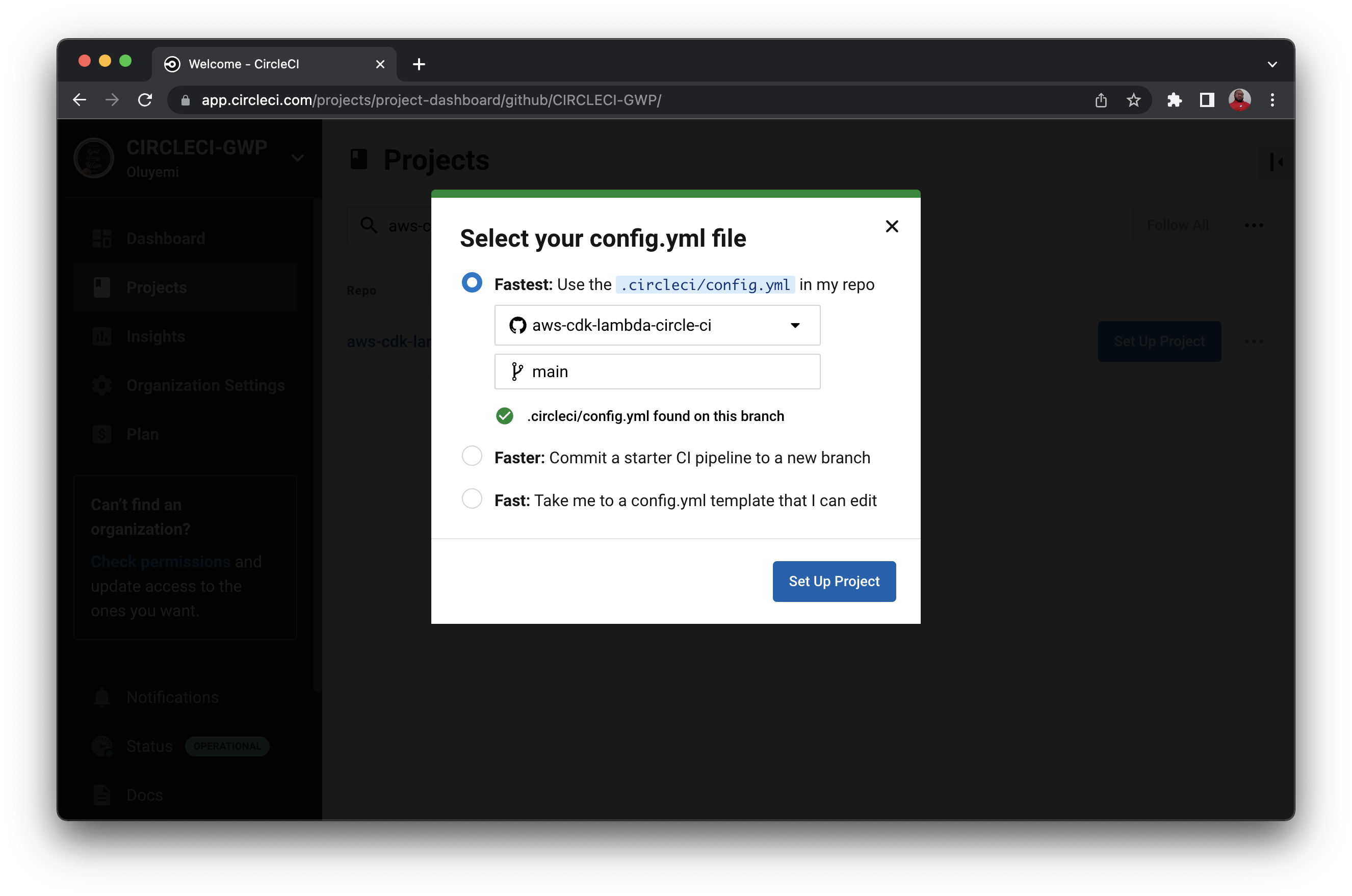This screenshot has height=896, width=1352.
Task: Select the Fastest config.yml option
Action: coord(472,282)
